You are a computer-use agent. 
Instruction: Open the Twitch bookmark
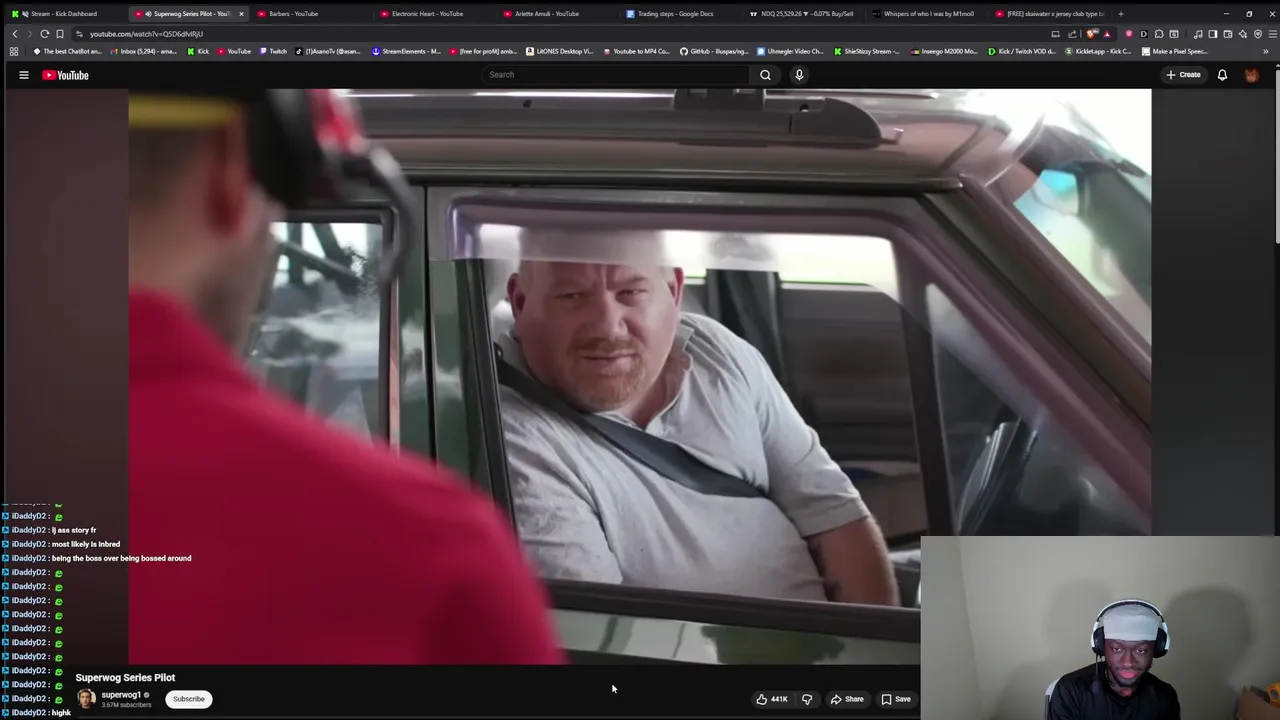pos(272,51)
